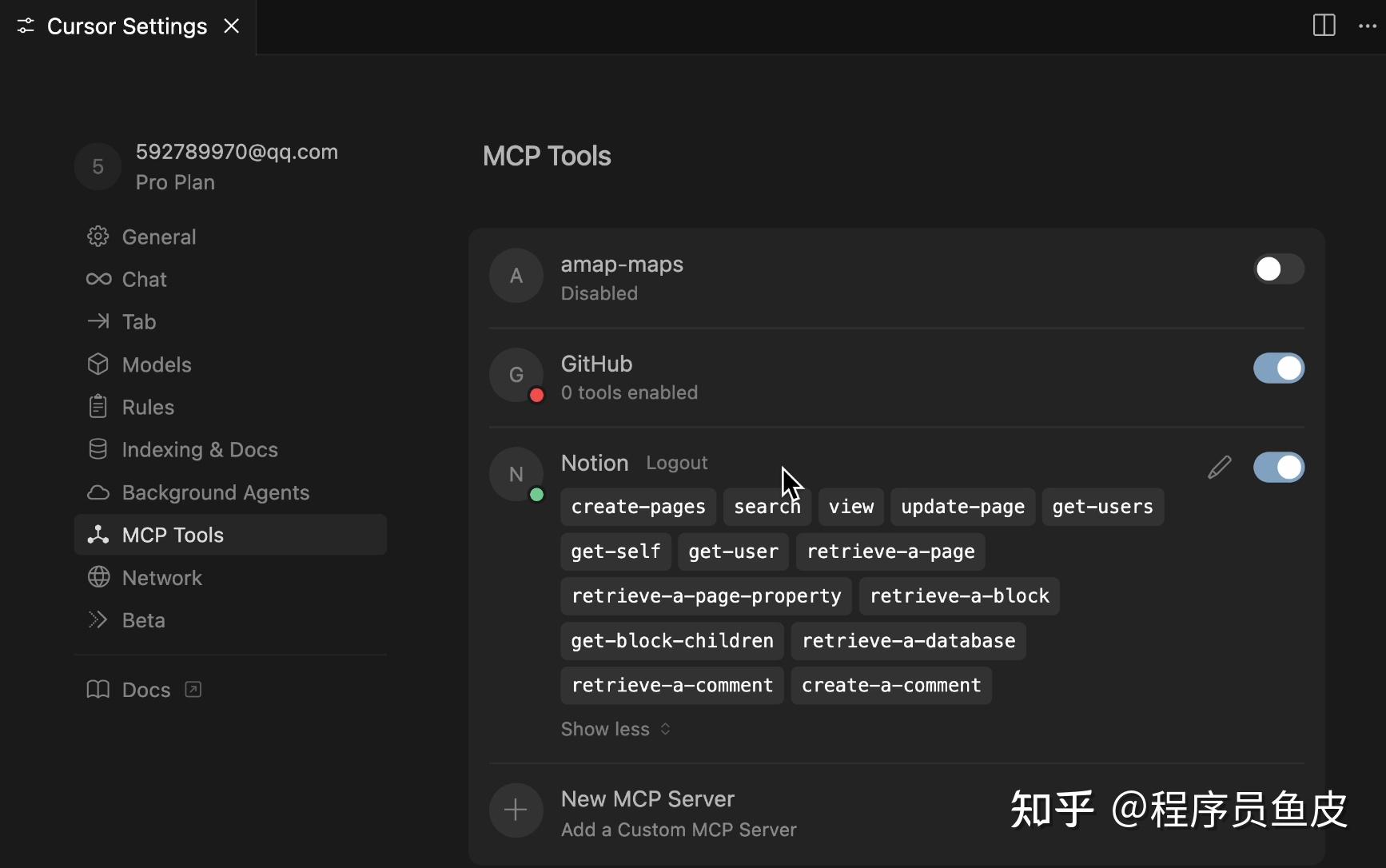The image size is (1386, 868).
Task: Navigate to Indexing & Docs
Action: pyautogui.click(x=230, y=449)
